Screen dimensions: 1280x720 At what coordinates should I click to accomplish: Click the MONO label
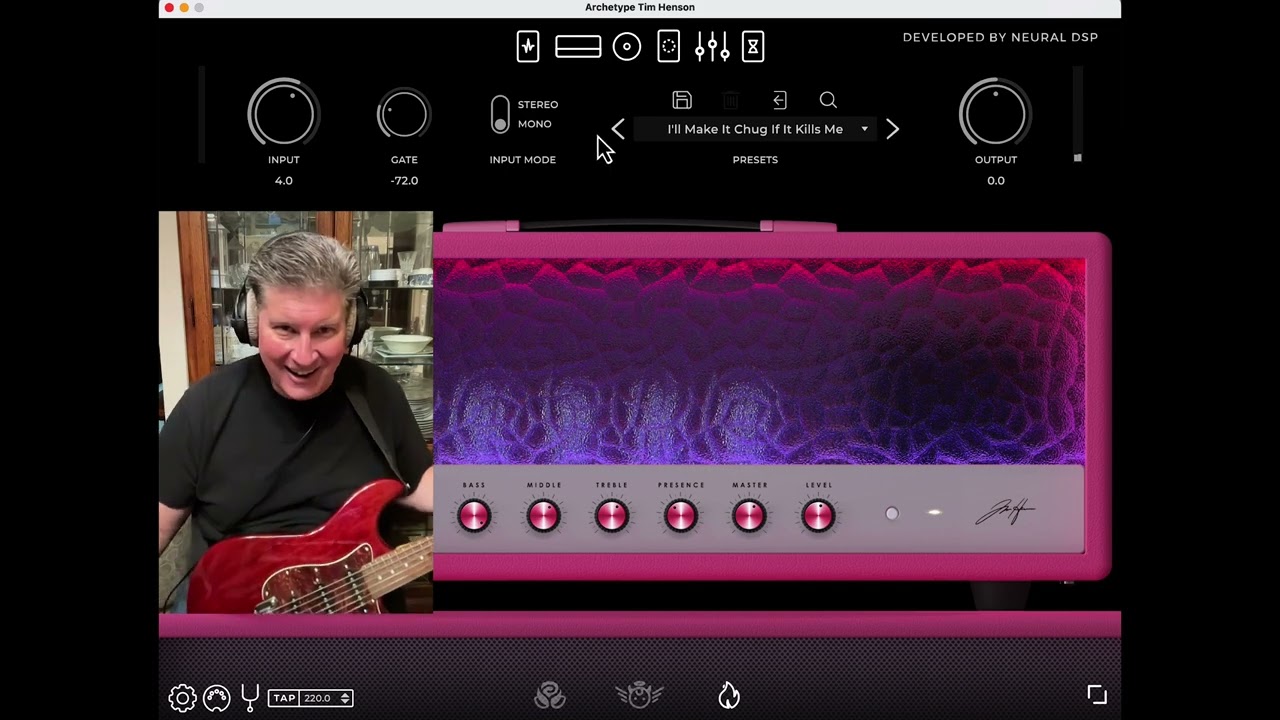tap(535, 124)
